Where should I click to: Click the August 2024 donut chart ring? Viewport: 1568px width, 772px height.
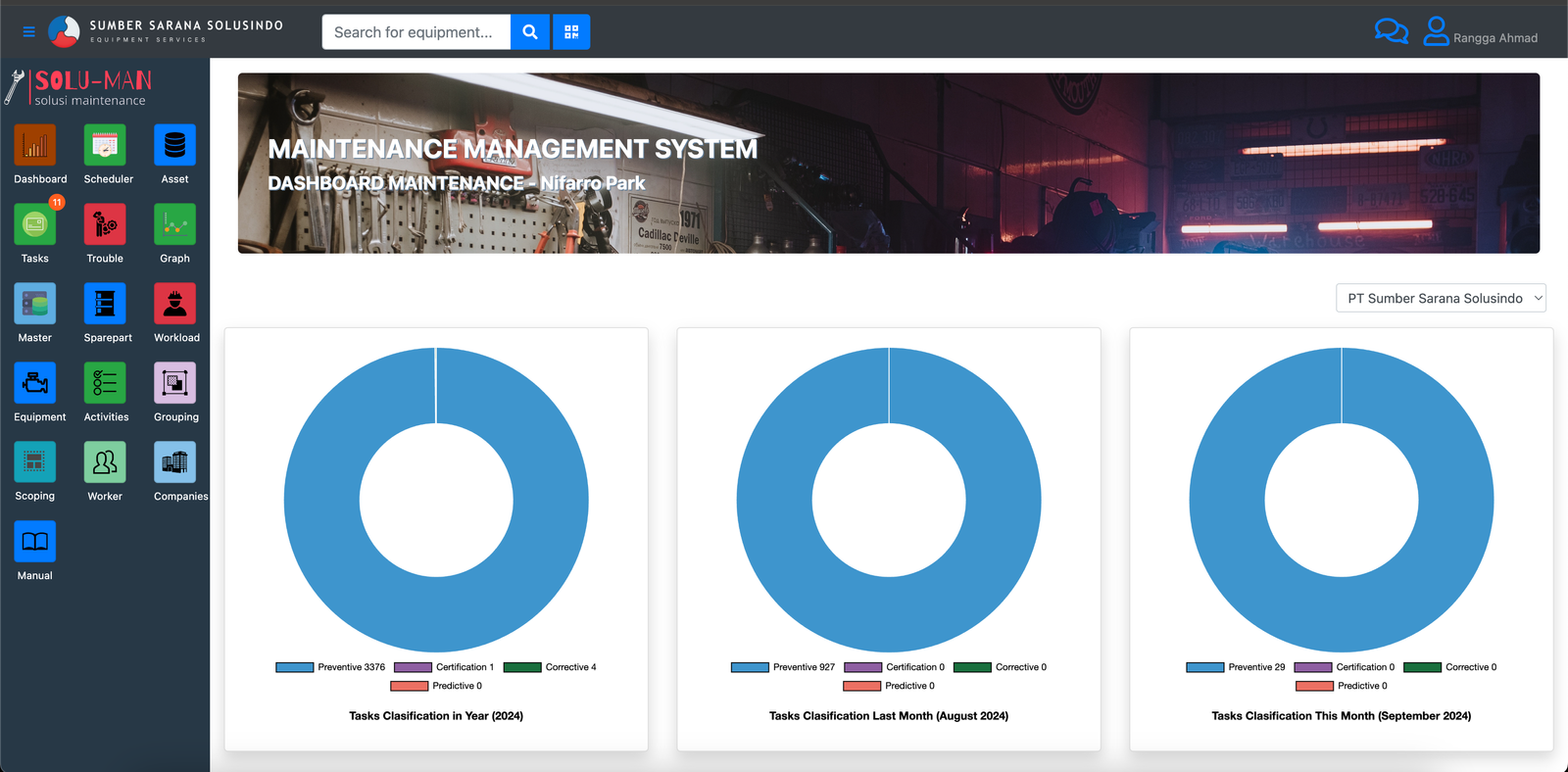tap(776, 500)
